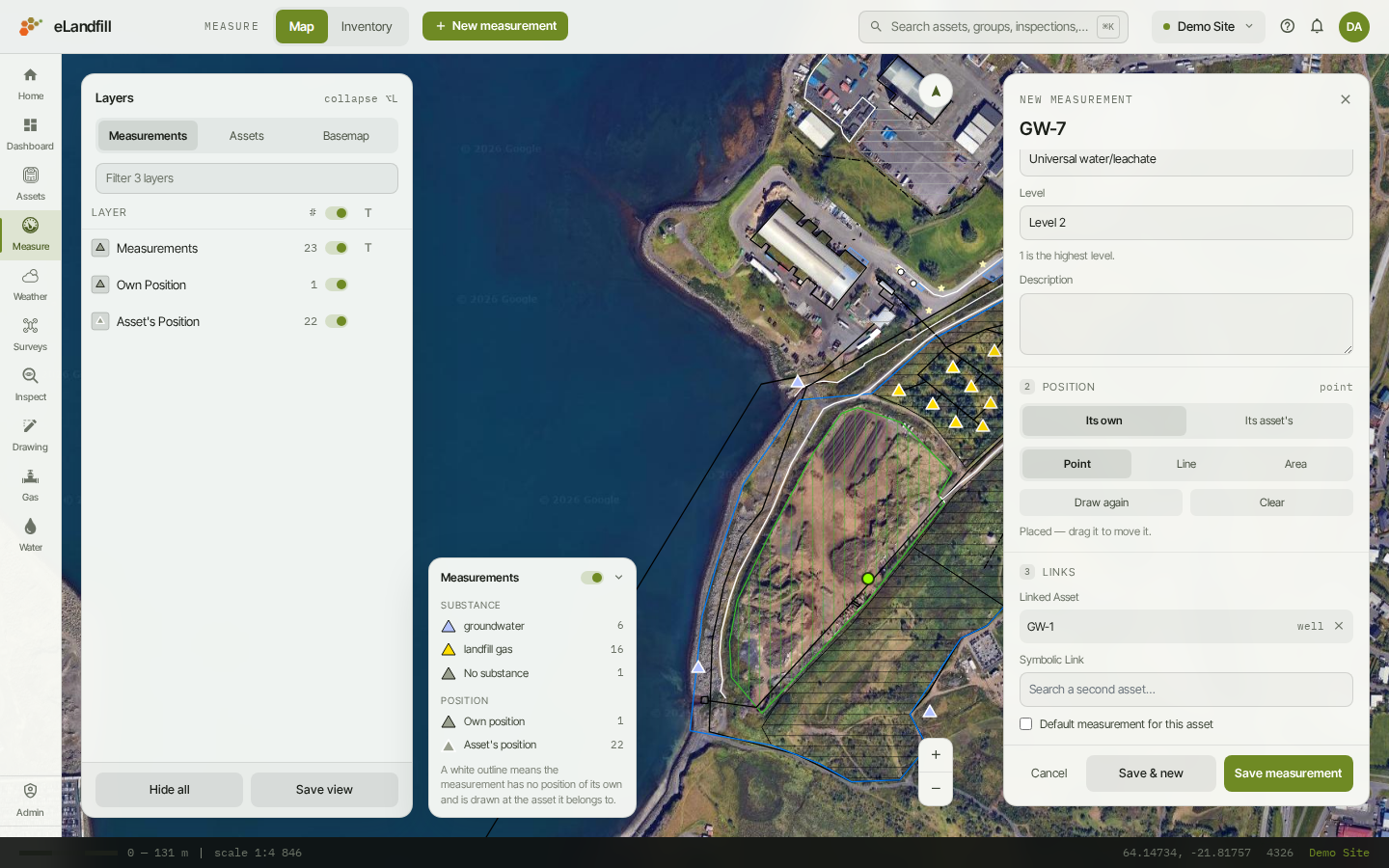Switch to the Assets layers tab
This screenshot has height=868, width=1389.
point(247,136)
